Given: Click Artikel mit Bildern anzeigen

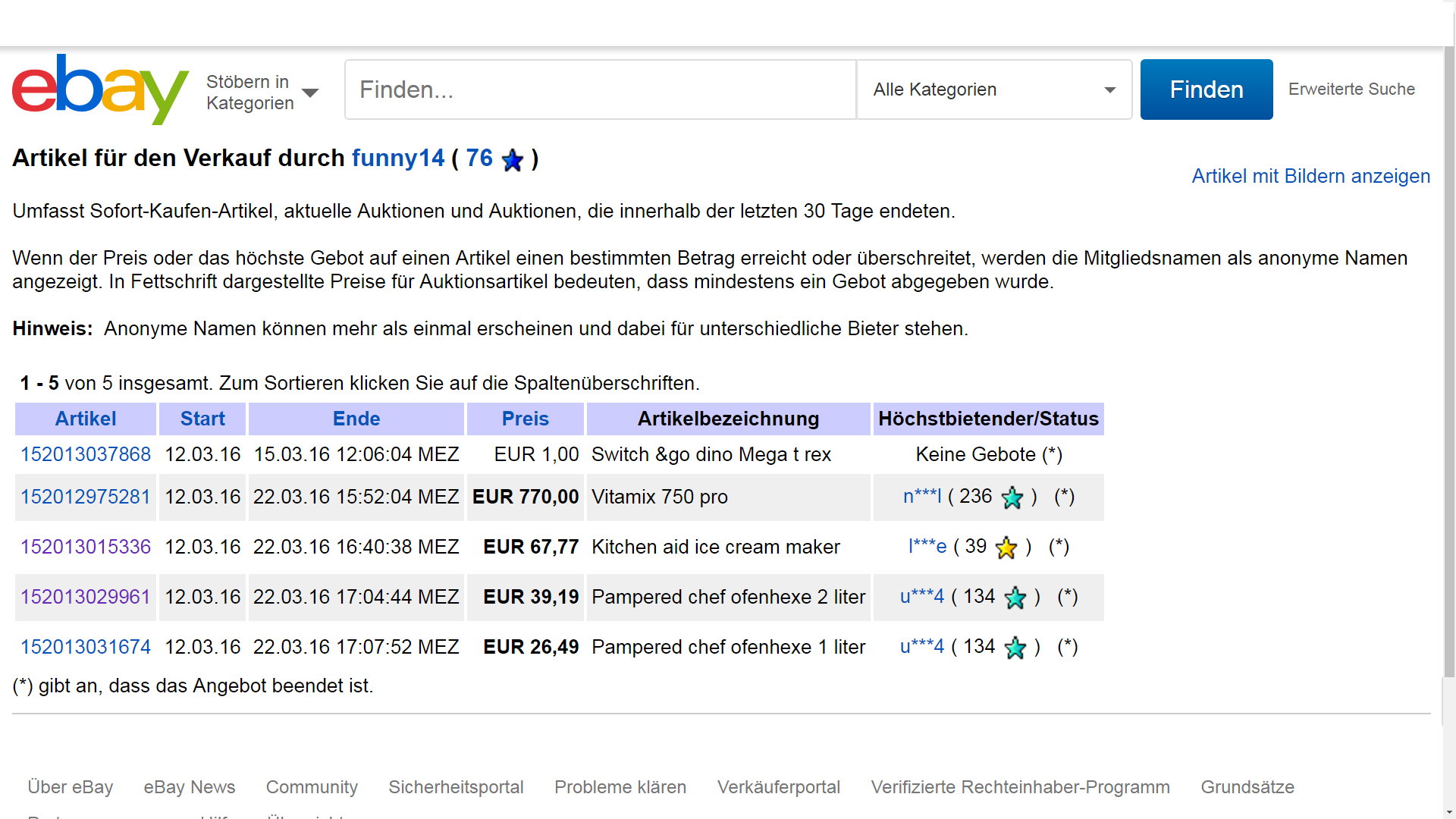Looking at the screenshot, I should tap(1311, 176).
